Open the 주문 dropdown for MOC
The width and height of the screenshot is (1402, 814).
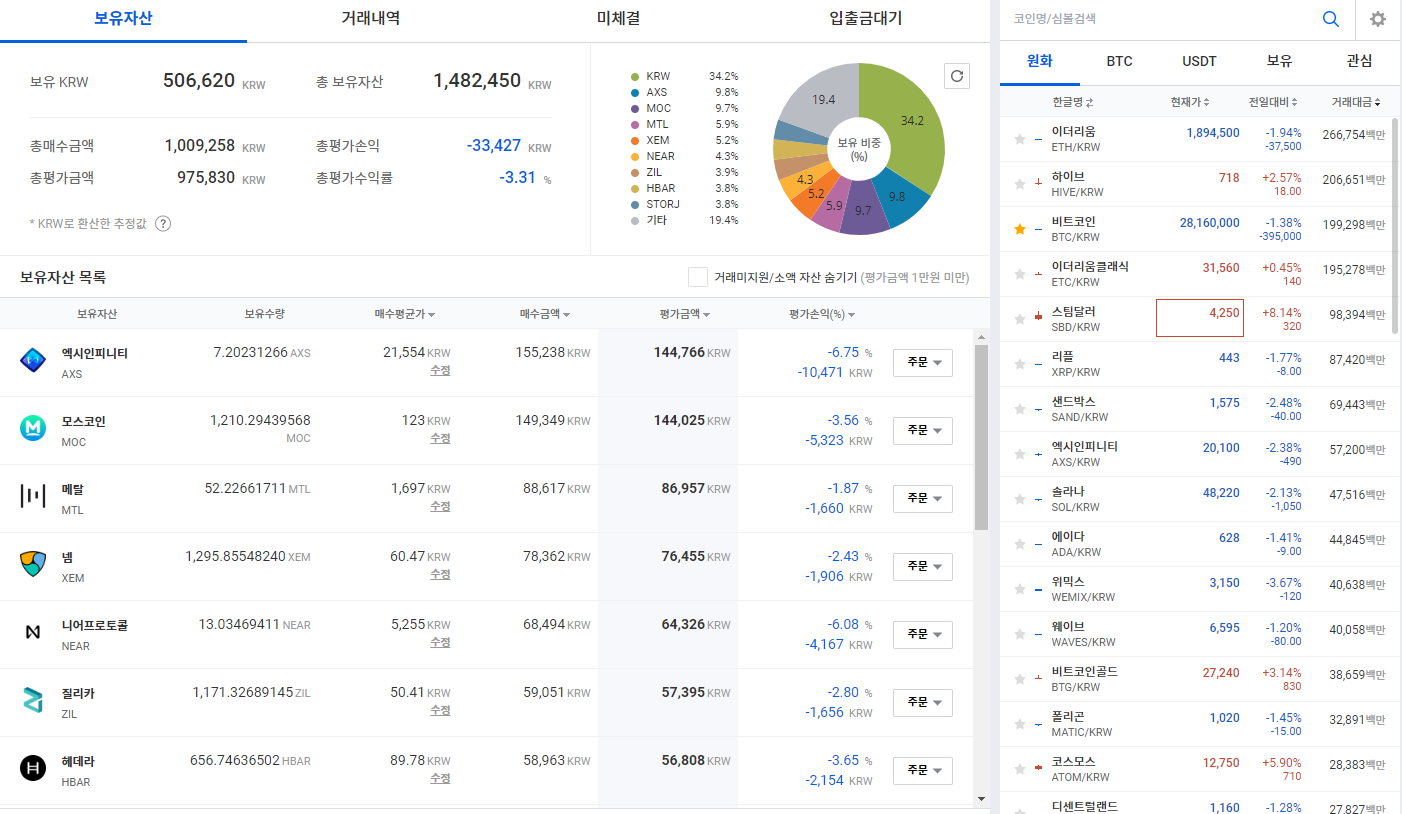pos(923,431)
